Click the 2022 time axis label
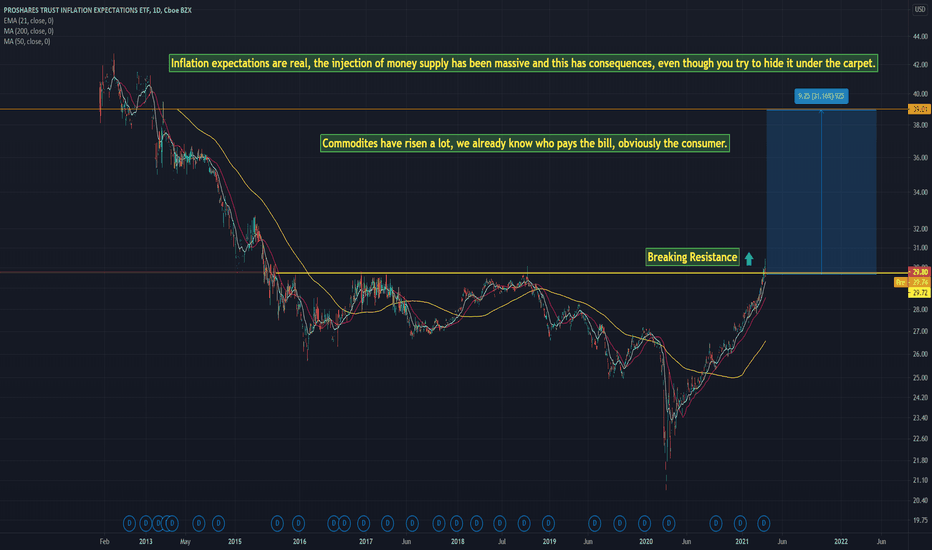 [x=841, y=542]
